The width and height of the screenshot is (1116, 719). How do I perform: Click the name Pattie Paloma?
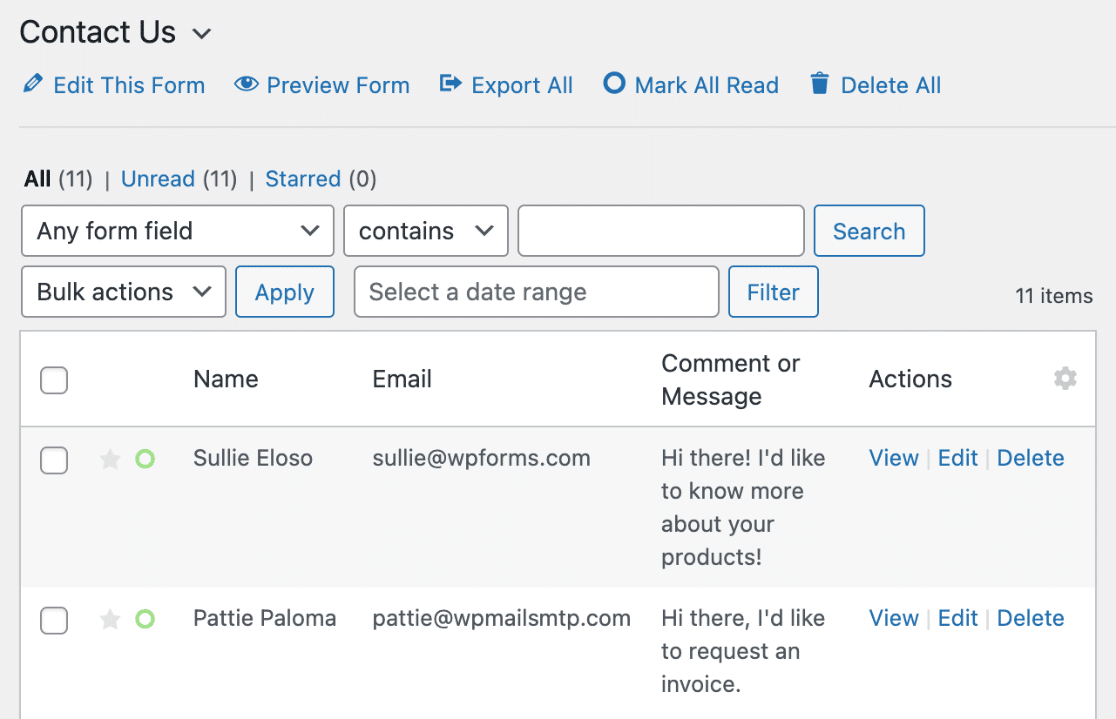[265, 618]
